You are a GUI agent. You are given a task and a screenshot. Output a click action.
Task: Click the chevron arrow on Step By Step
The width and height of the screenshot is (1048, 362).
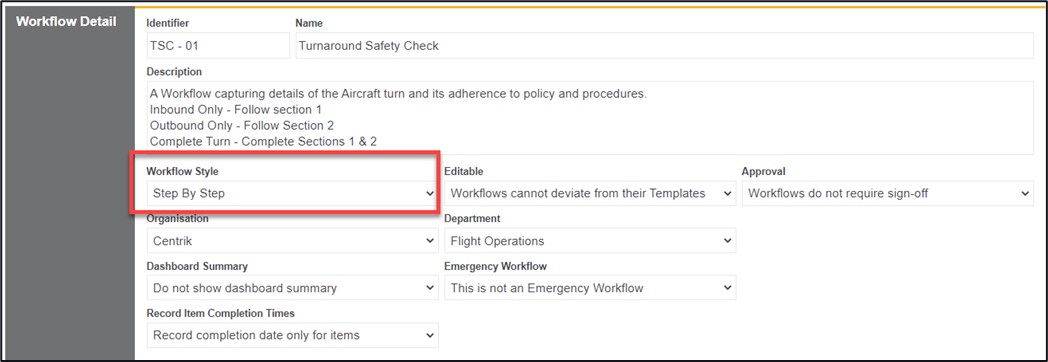pyautogui.click(x=430, y=194)
